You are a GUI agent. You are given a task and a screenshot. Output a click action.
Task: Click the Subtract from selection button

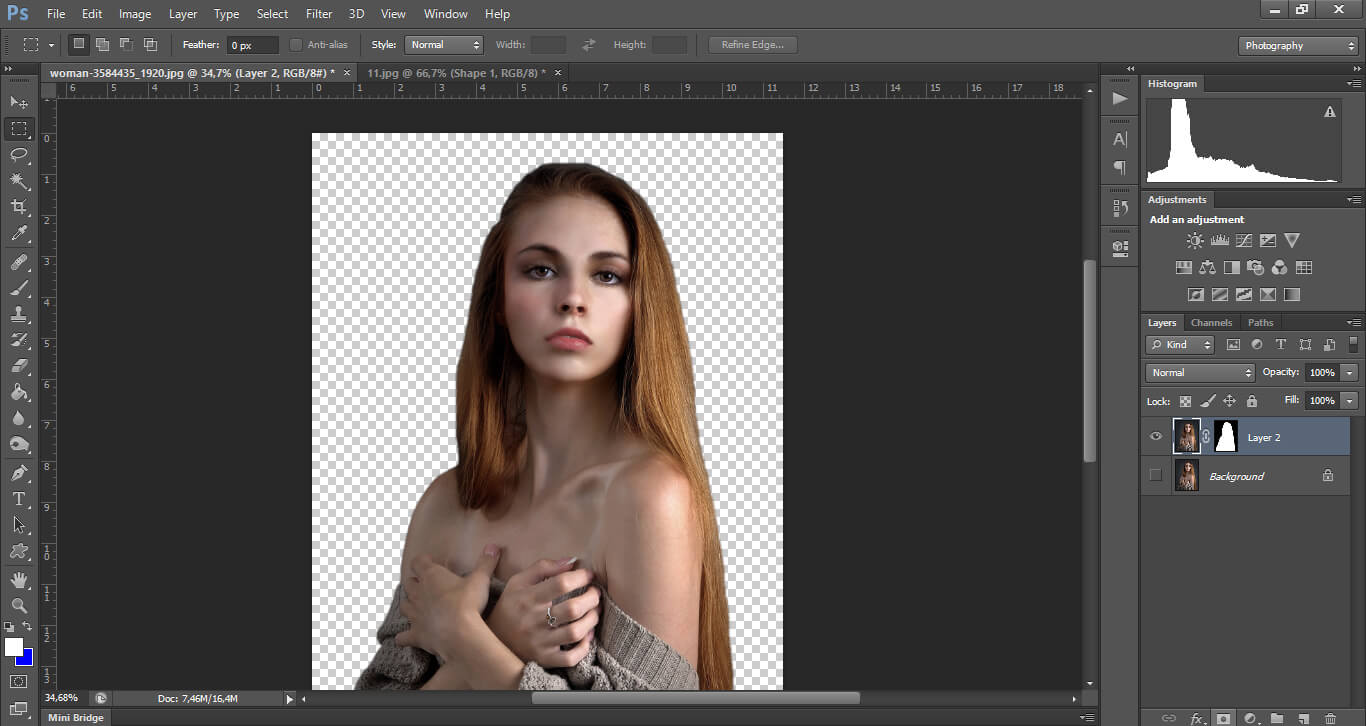pyautogui.click(x=126, y=45)
